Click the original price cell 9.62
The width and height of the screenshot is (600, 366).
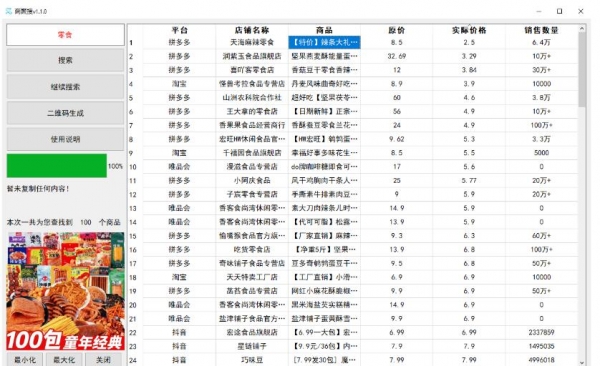pyautogui.click(x=396, y=139)
